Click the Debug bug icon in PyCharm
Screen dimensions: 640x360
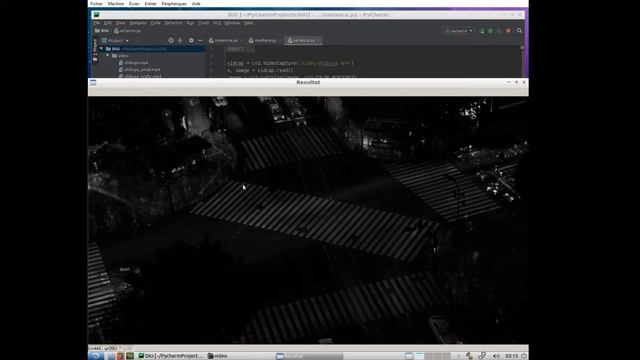[x=491, y=31]
